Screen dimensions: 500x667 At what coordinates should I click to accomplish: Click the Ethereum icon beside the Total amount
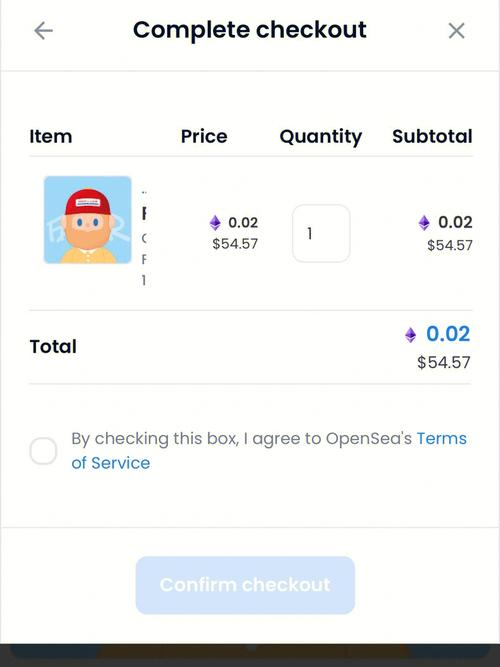click(x=410, y=335)
